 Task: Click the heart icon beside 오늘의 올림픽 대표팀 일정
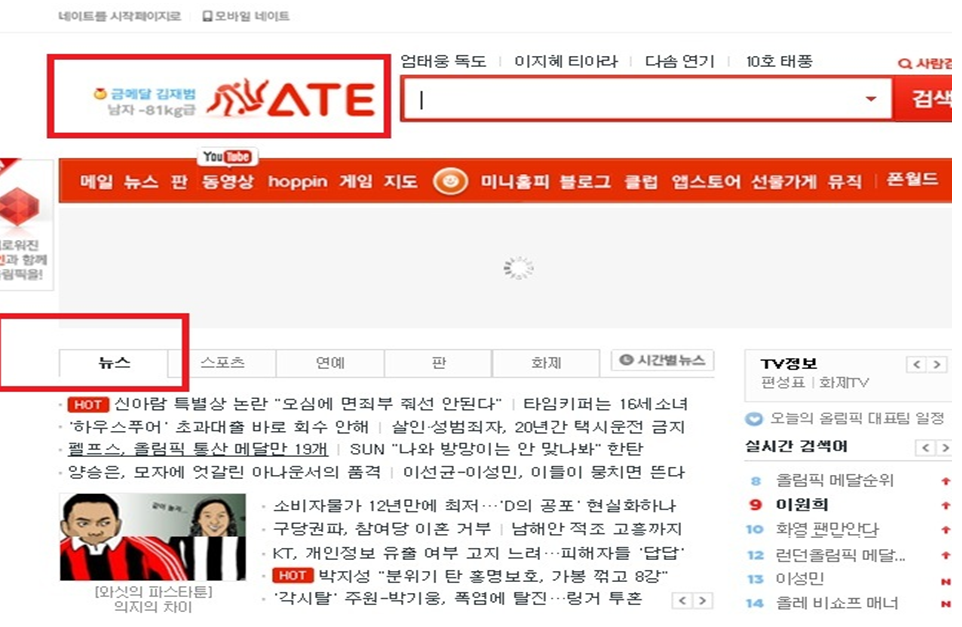click(x=753, y=419)
